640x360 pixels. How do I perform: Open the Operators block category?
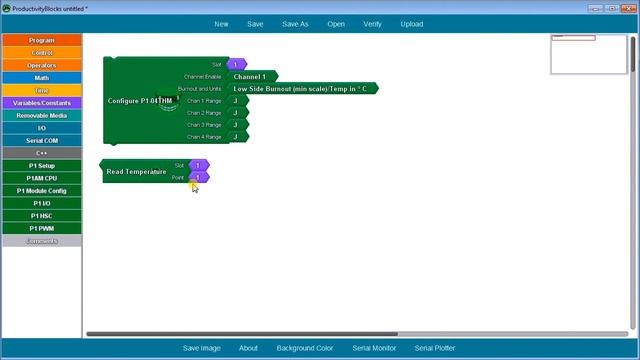click(42, 65)
